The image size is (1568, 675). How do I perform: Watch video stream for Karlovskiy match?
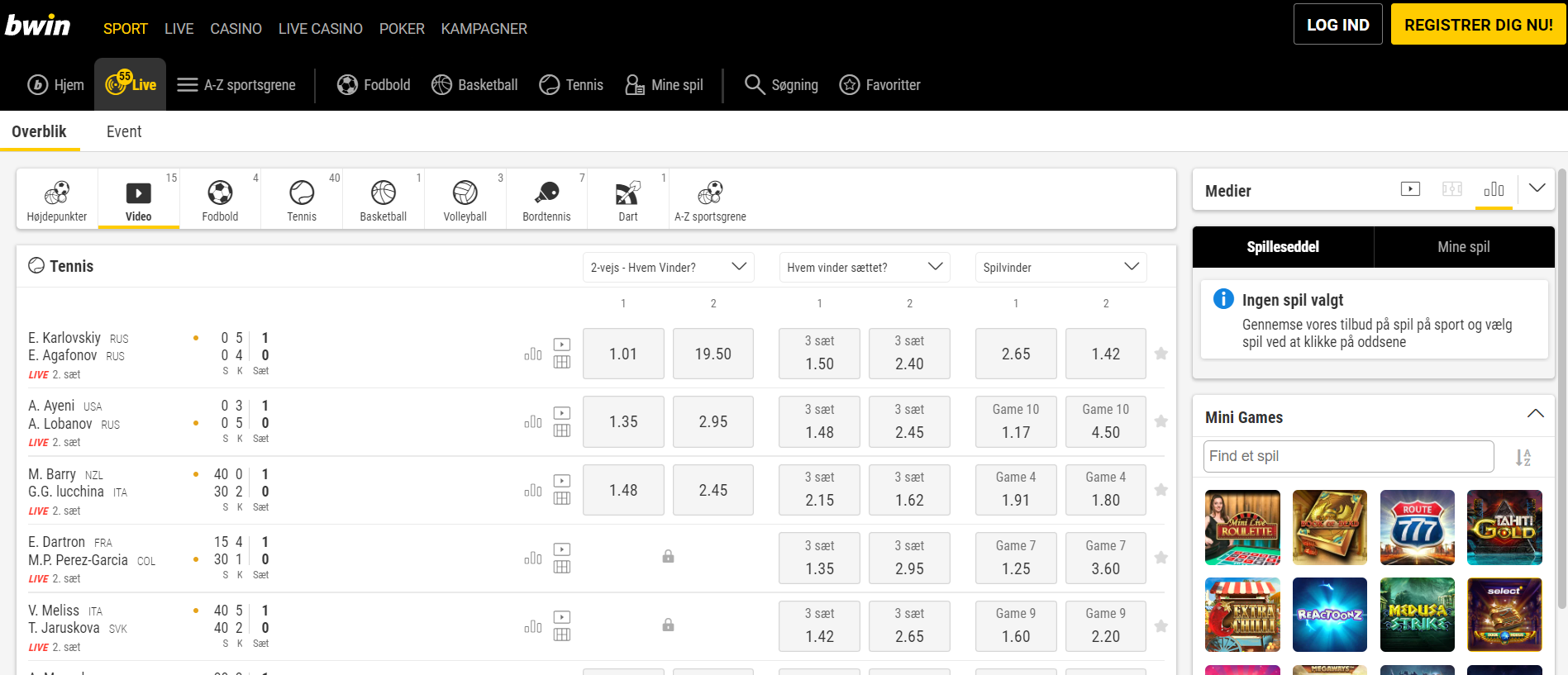(562, 345)
